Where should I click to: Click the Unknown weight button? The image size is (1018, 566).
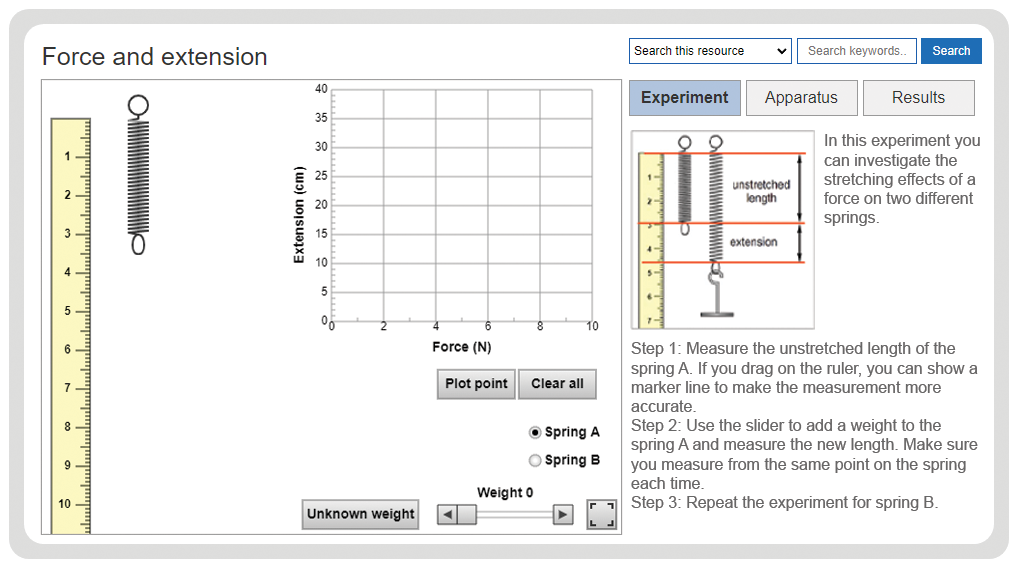pos(360,514)
